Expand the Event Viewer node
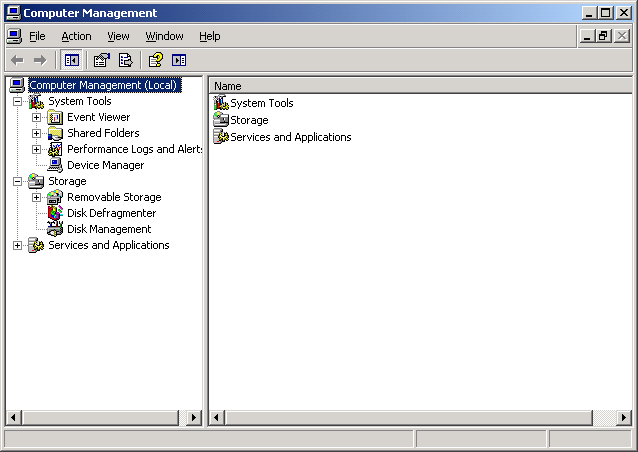The height and width of the screenshot is (452, 638). [36, 118]
